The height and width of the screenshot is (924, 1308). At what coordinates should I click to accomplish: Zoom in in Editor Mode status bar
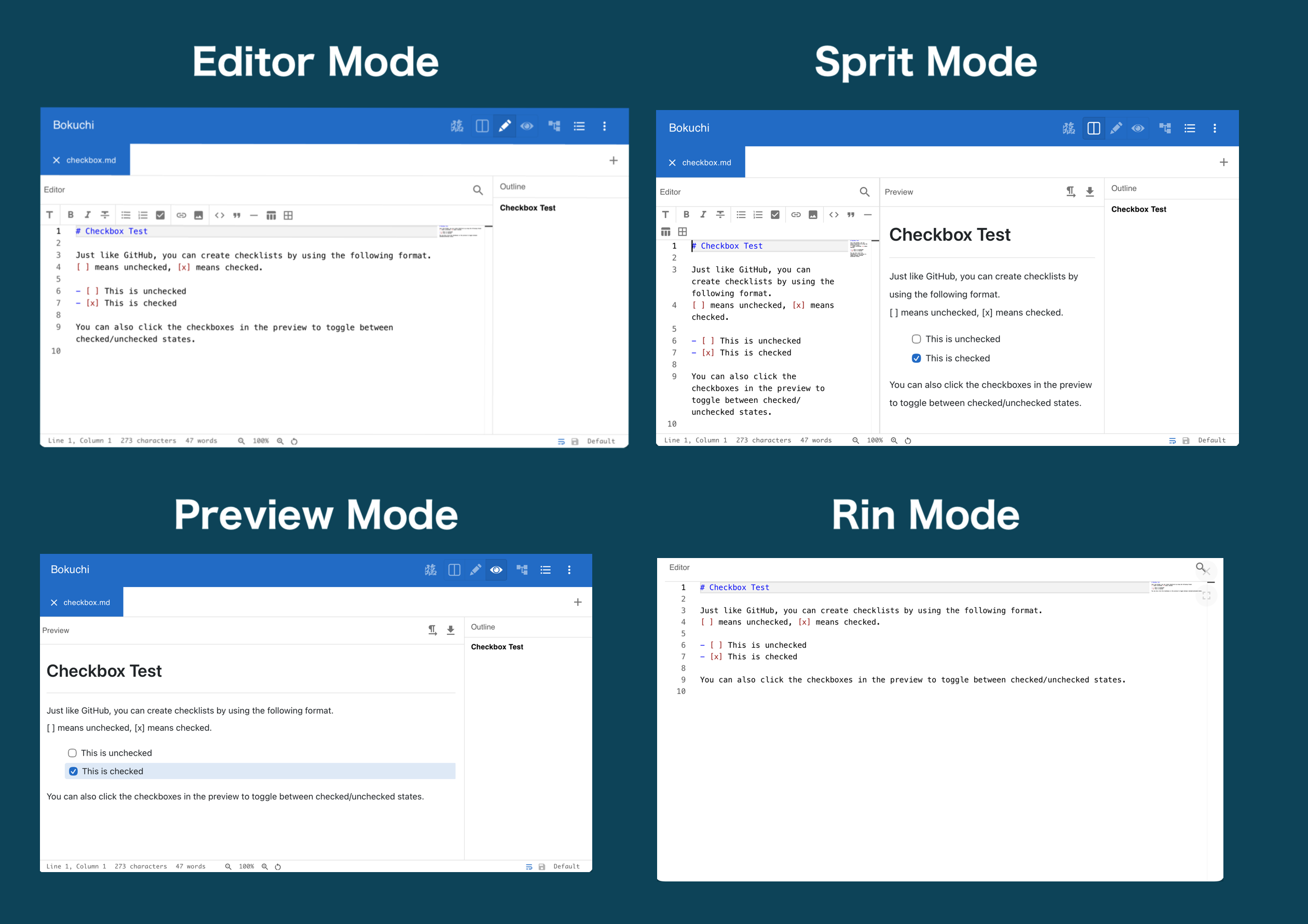click(x=280, y=441)
